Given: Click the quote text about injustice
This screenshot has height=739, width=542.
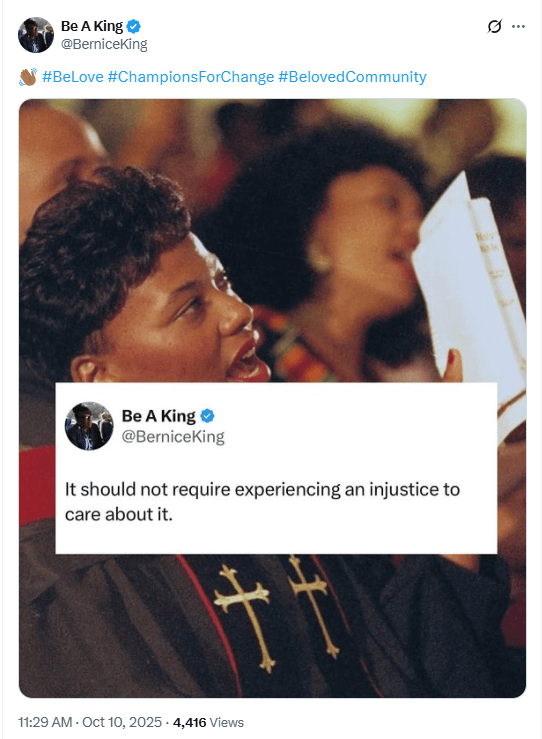Looking at the screenshot, I should [262, 501].
